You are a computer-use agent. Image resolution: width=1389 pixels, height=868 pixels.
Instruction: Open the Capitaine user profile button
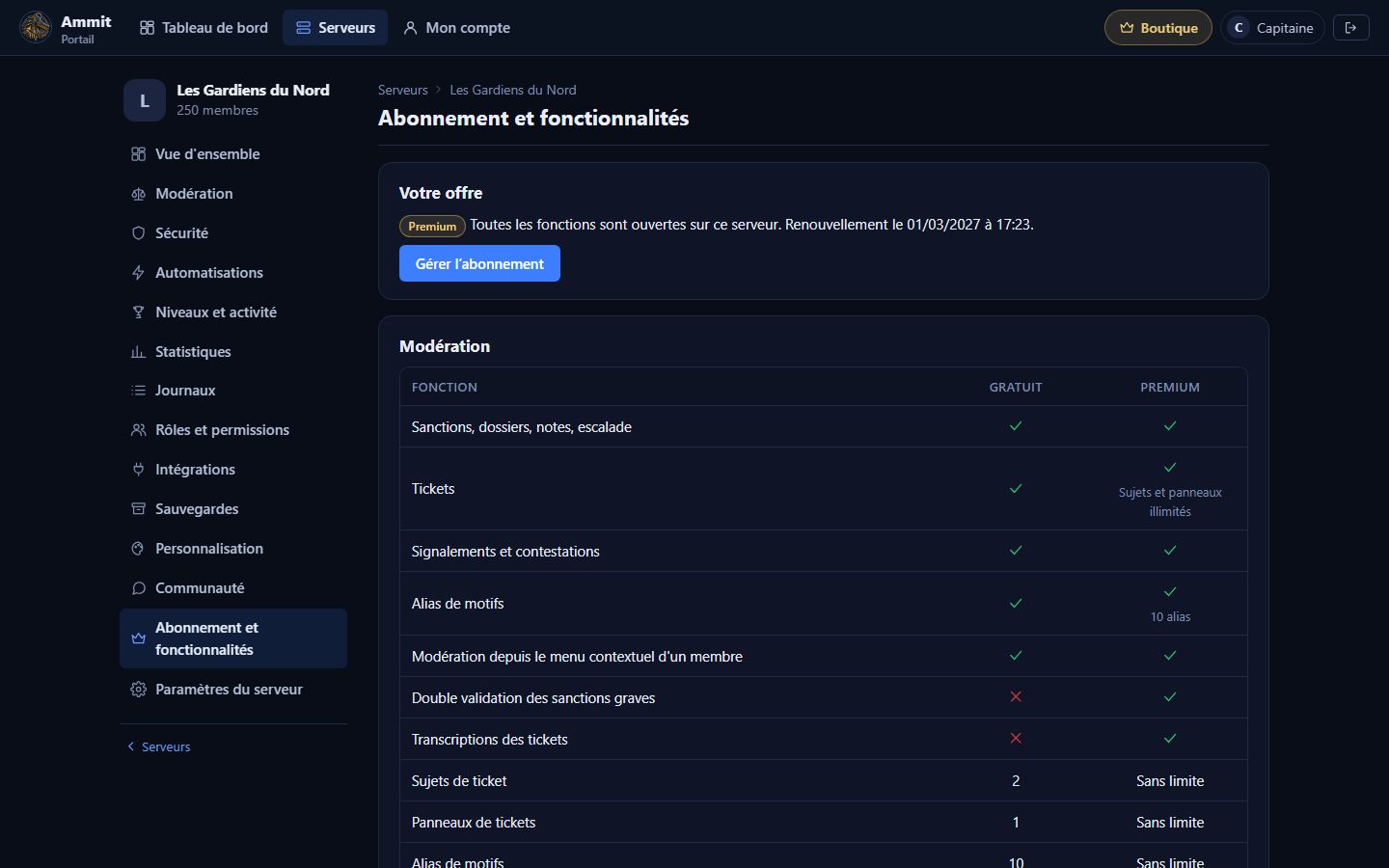click(x=1272, y=28)
